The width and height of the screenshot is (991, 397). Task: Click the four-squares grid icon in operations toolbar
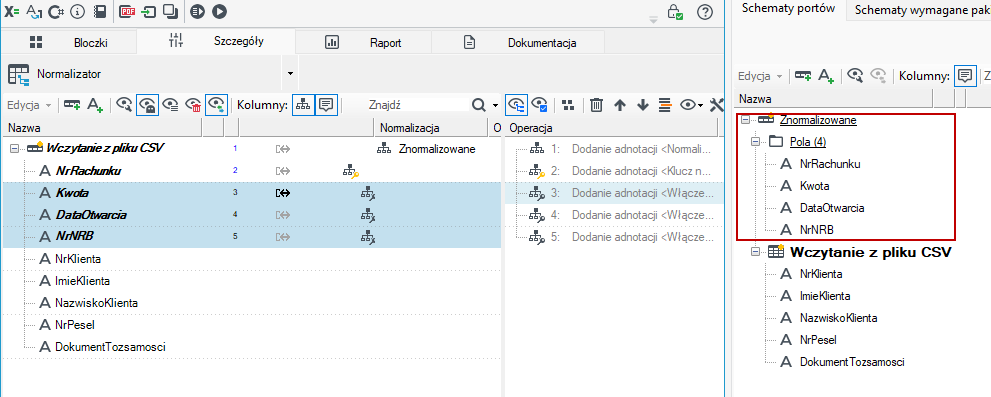tap(568, 105)
